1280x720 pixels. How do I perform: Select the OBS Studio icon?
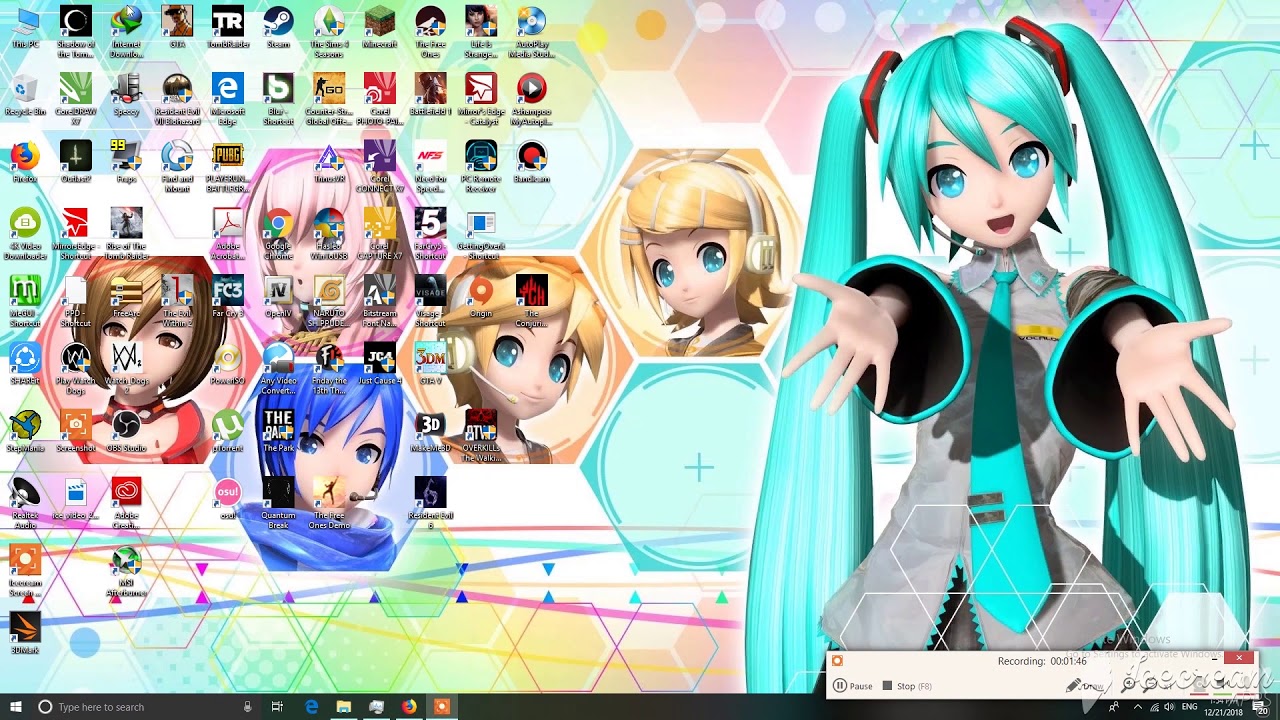(x=126, y=431)
